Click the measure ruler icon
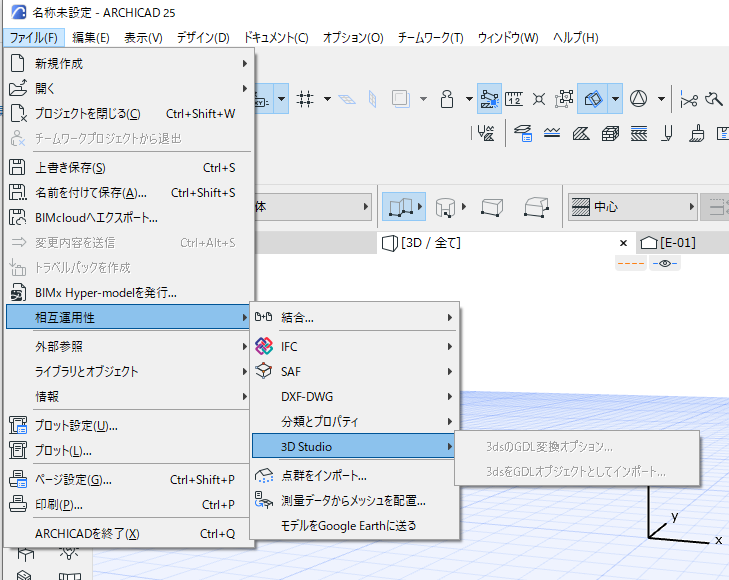Screen dimensions: 729x580 [x=514, y=99]
